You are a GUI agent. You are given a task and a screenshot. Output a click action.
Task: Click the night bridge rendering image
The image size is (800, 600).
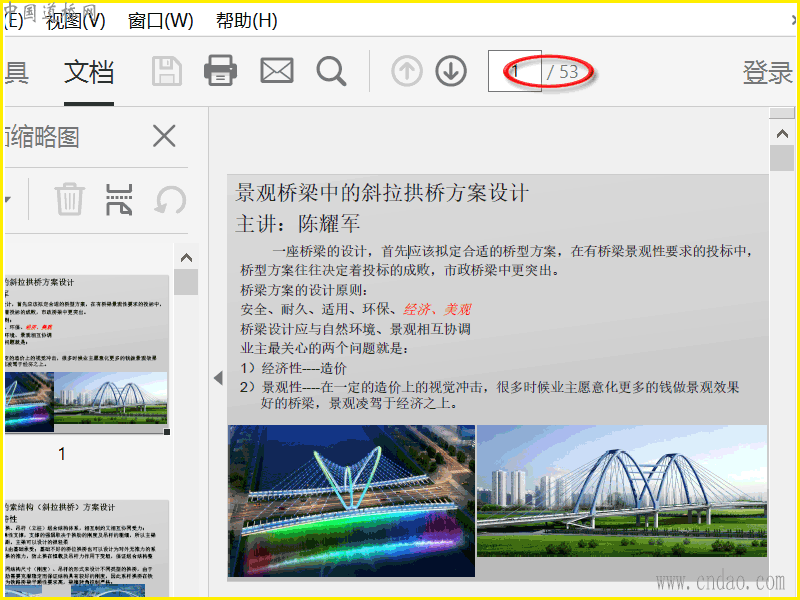click(x=352, y=501)
